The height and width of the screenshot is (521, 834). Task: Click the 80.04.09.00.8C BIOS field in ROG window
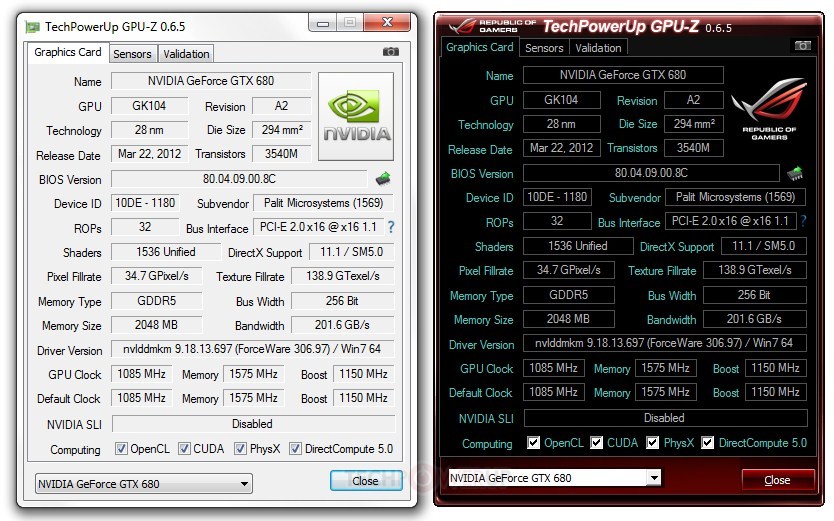point(651,173)
